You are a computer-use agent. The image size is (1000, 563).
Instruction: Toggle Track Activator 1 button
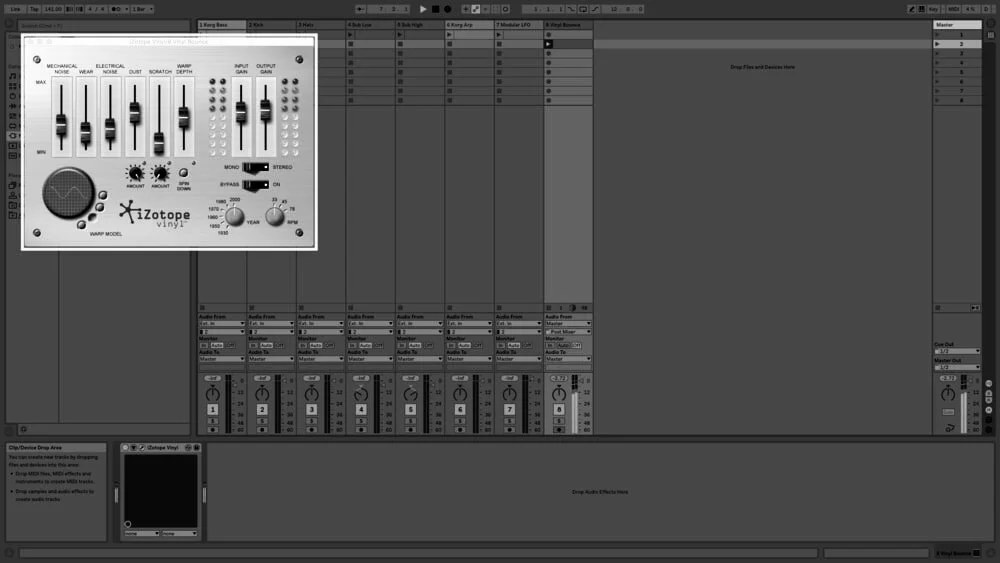(x=212, y=409)
